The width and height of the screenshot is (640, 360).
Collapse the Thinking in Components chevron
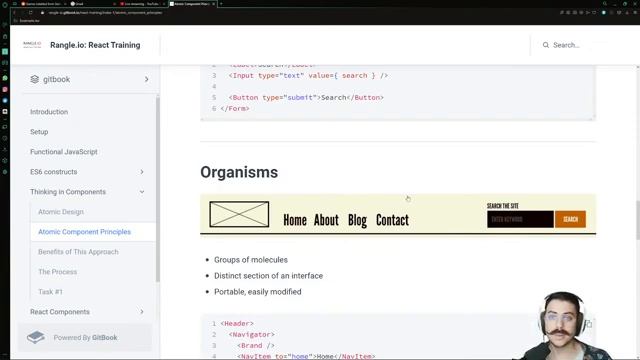[142, 192]
